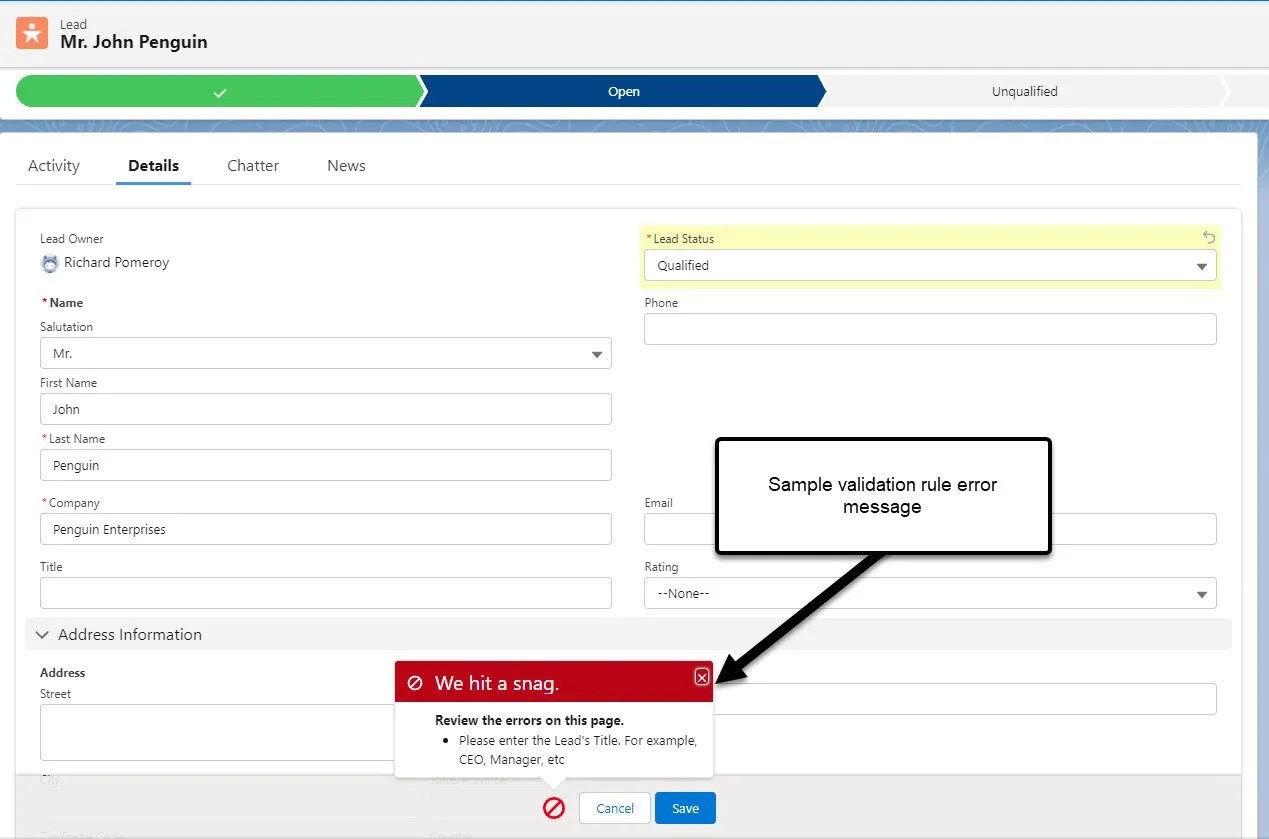Collapse the Address Information section

point(41,634)
